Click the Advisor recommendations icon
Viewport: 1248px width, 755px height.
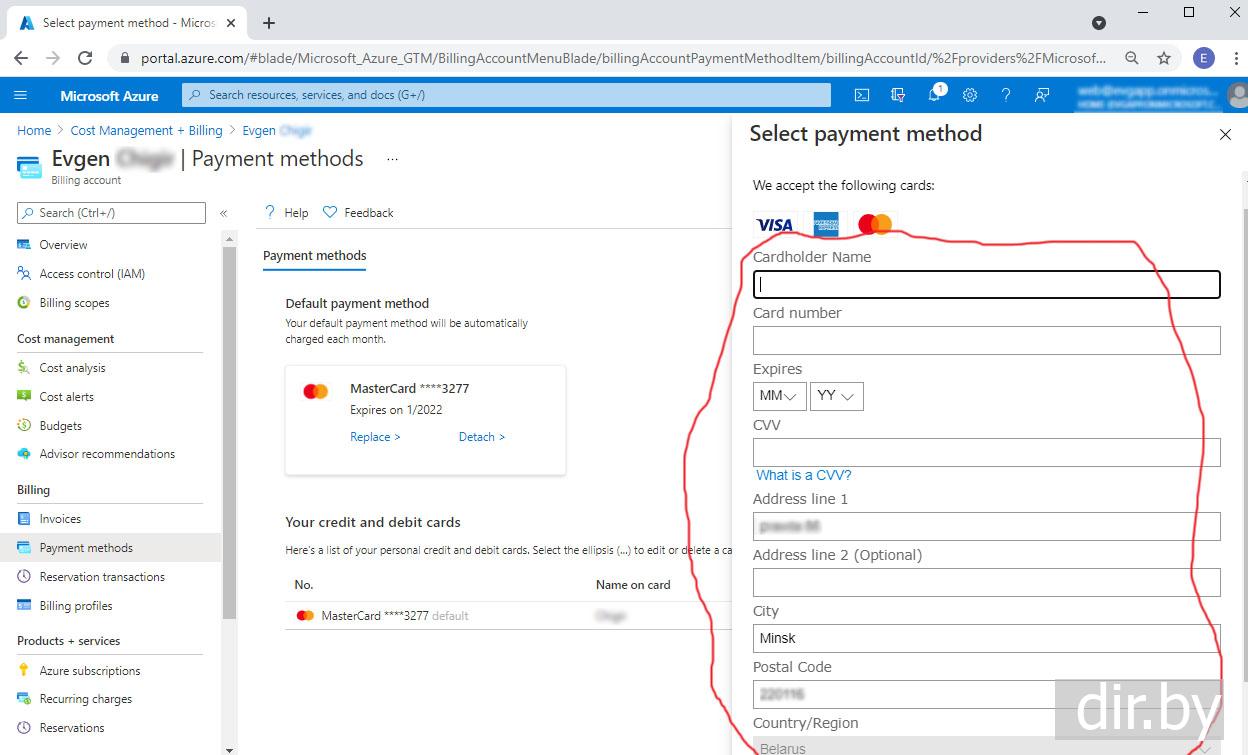[x=24, y=454]
